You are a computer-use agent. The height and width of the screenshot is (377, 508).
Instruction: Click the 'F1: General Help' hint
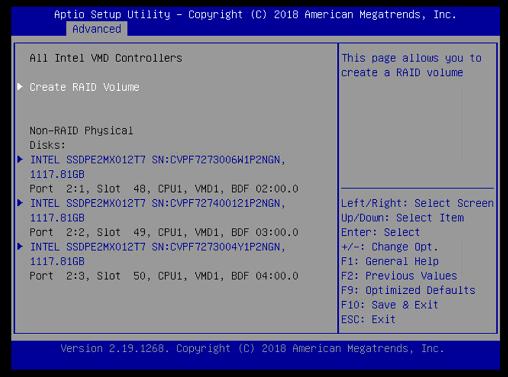pos(390,261)
